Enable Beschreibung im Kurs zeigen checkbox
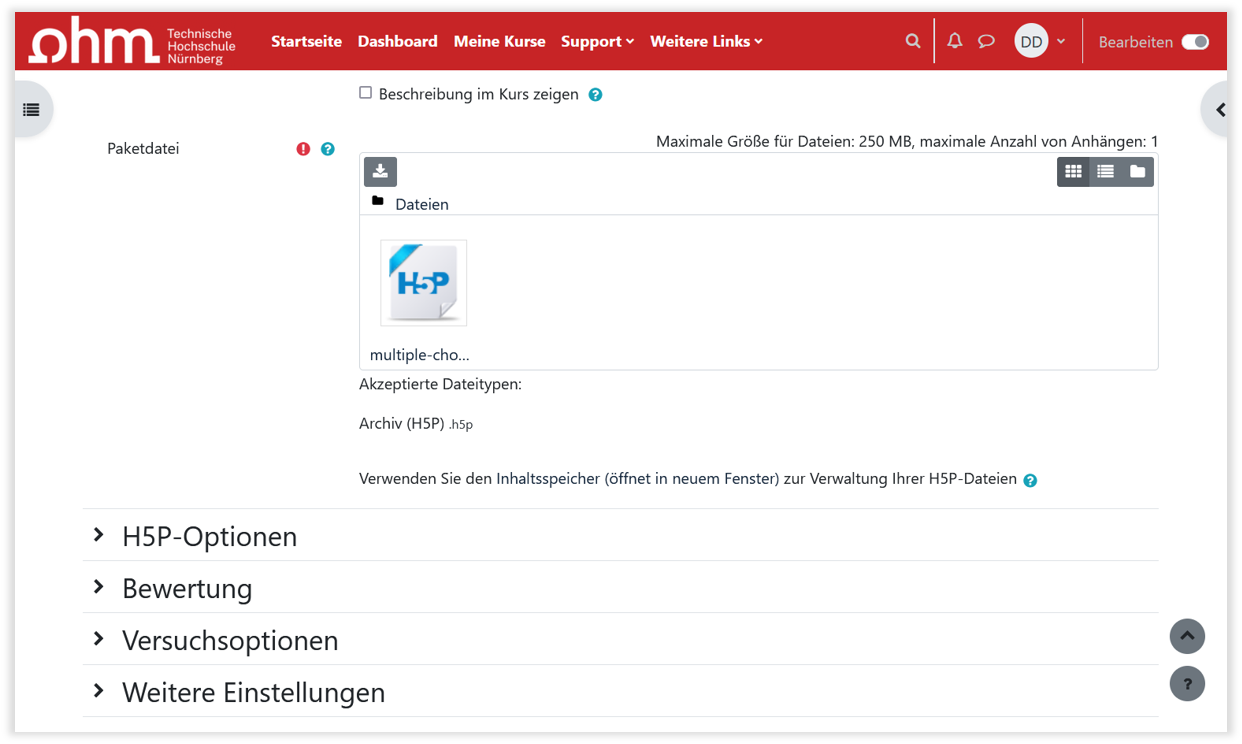The image size is (1242, 744). point(365,93)
